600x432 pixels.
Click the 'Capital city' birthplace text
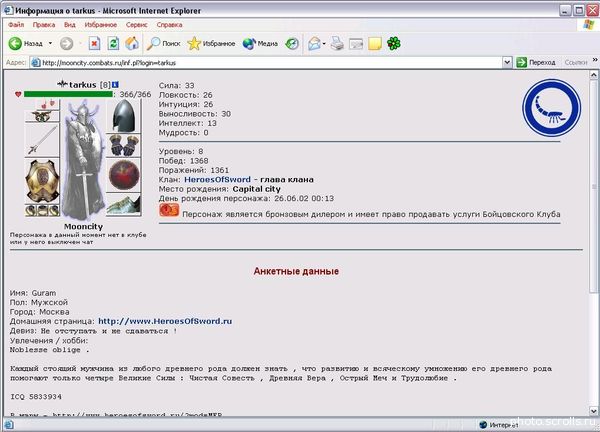(x=256, y=189)
